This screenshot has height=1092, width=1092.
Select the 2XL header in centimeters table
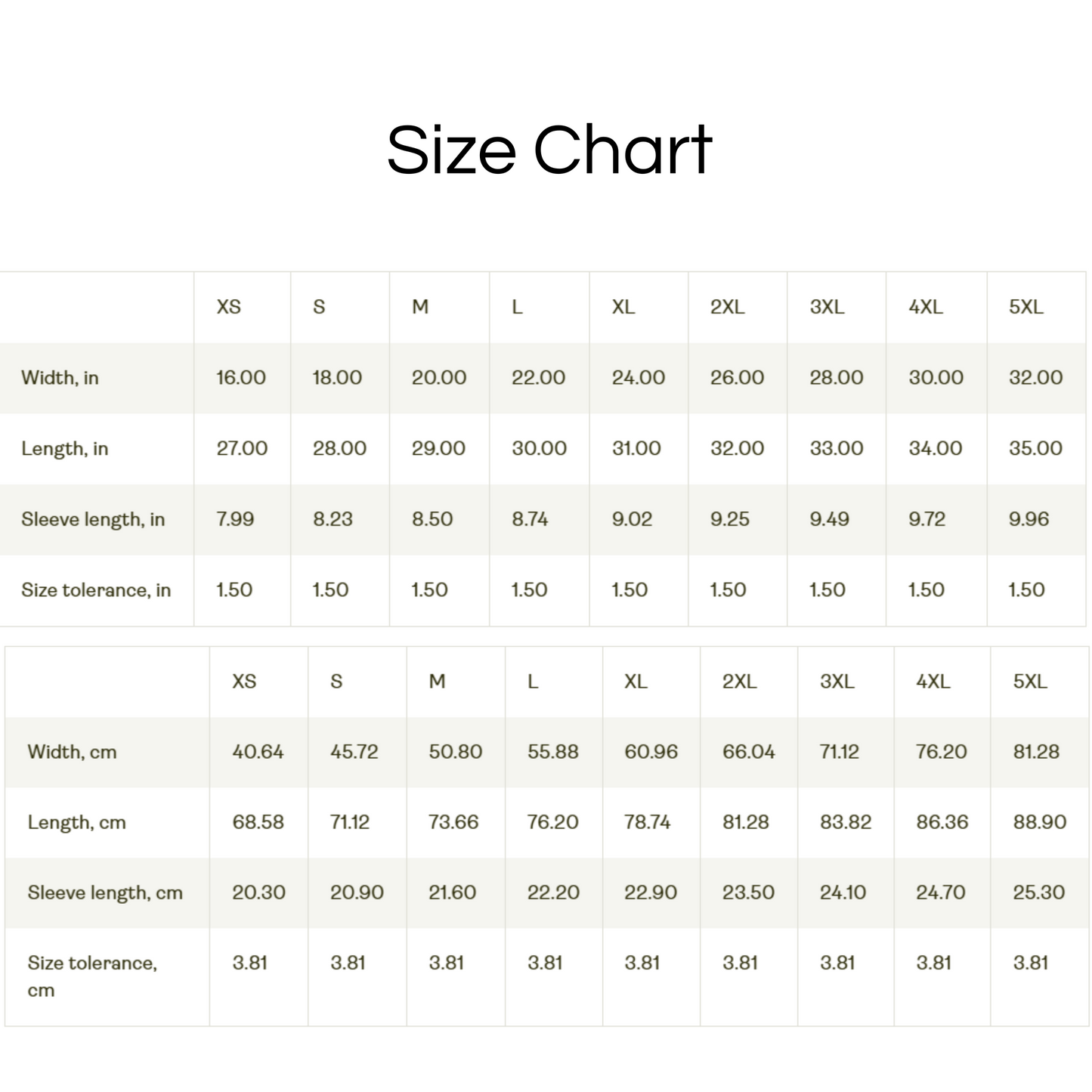739,682
